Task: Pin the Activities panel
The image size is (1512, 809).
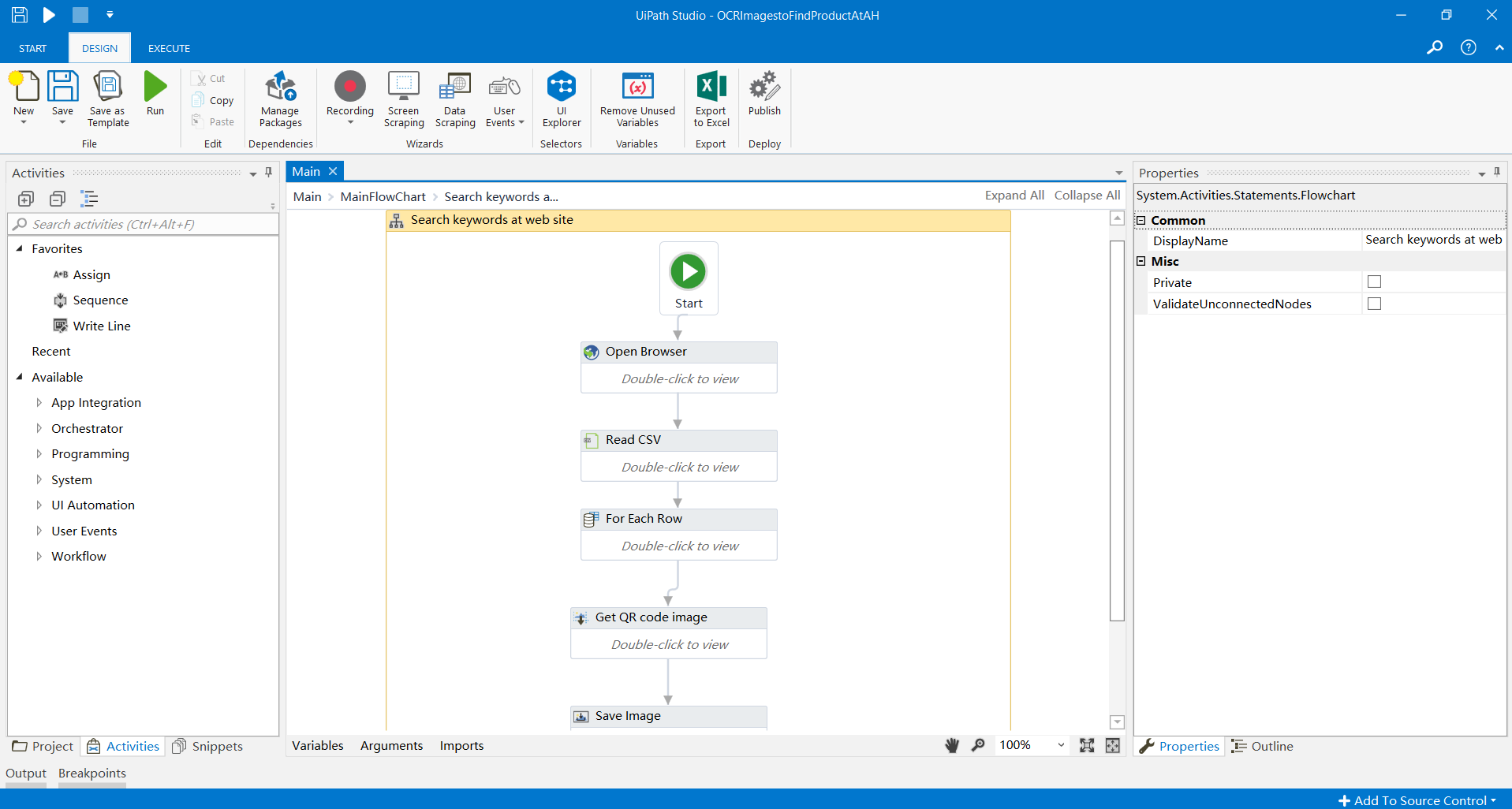Action: click(x=269, y=172)
